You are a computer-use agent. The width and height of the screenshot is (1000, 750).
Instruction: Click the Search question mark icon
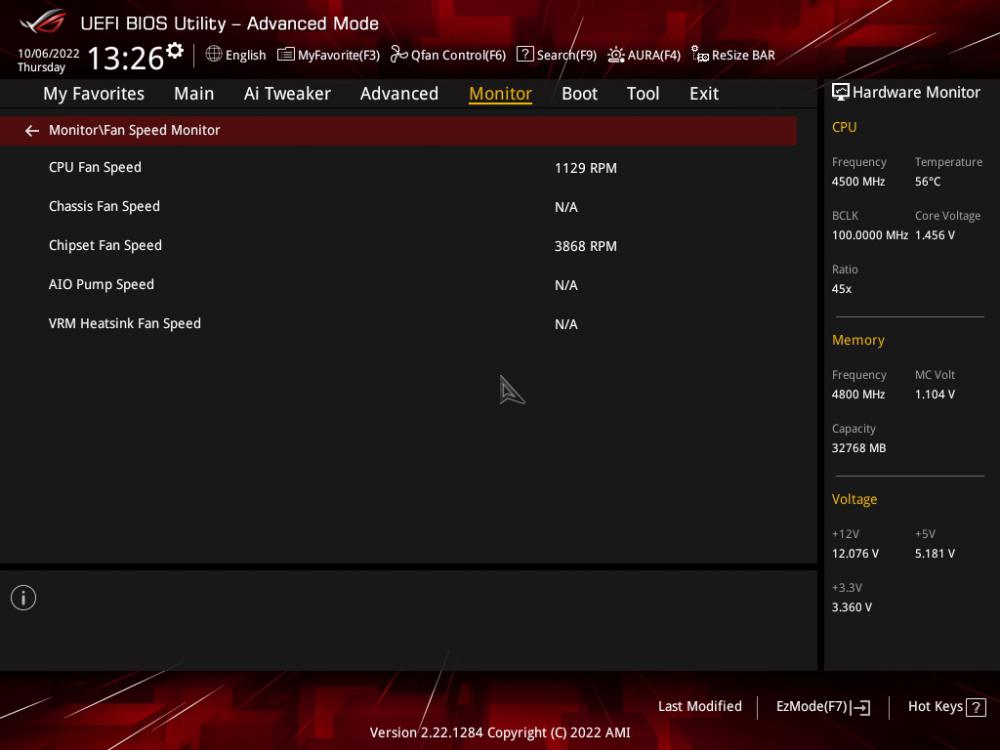(525, 54)
